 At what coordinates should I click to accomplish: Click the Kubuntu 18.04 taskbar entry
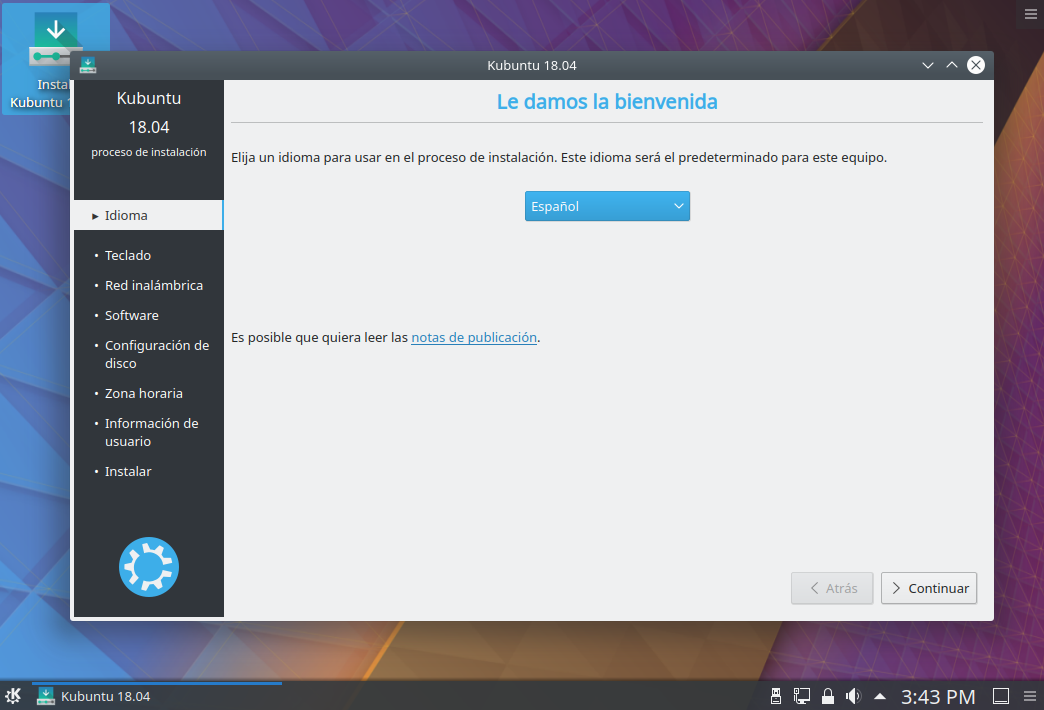click(x=158, y=696)
